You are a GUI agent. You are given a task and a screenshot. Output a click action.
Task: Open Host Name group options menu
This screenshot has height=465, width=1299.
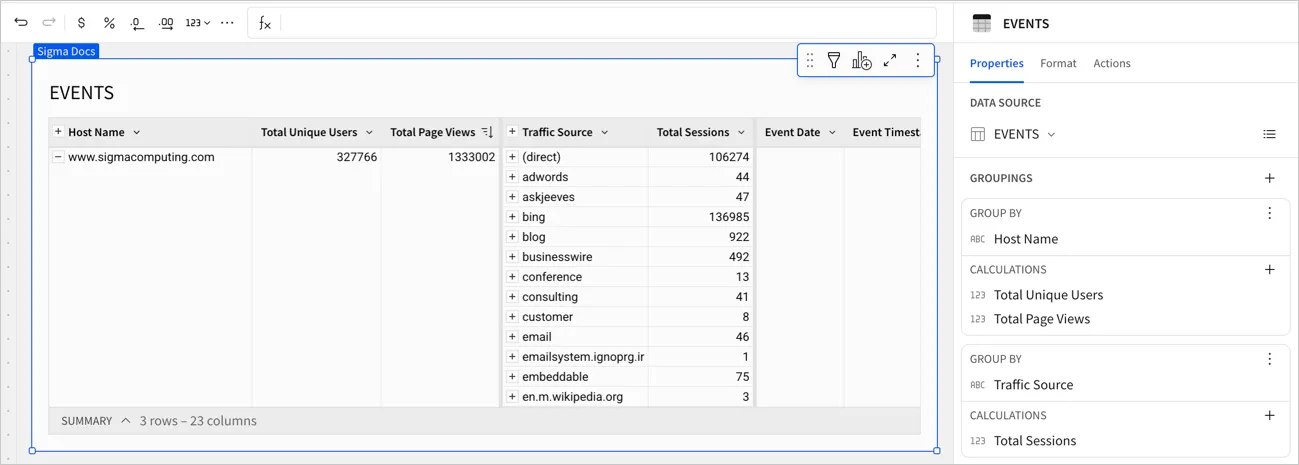[1269, 213]
